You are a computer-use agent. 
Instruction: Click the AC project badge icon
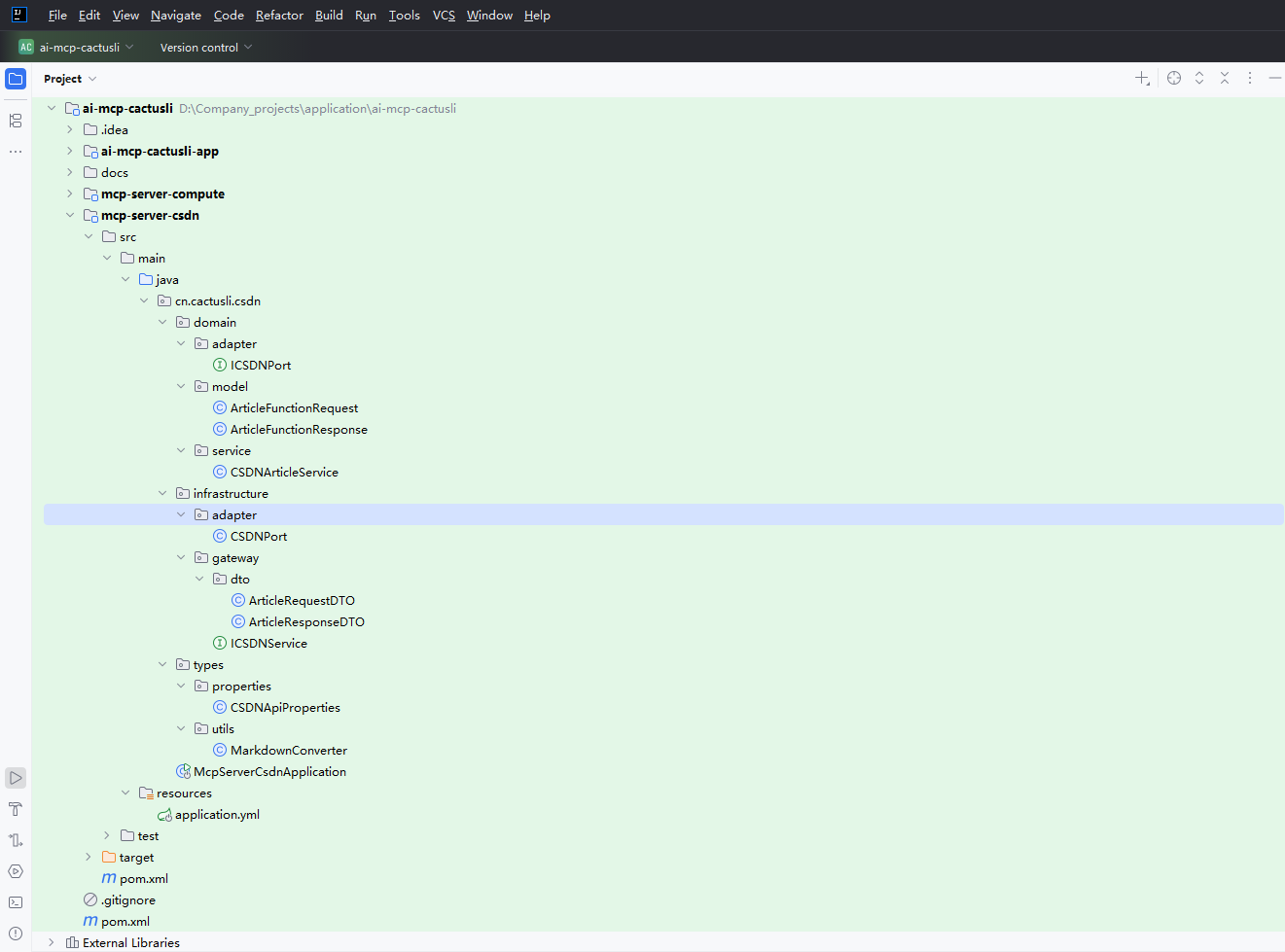pos(26,47)
